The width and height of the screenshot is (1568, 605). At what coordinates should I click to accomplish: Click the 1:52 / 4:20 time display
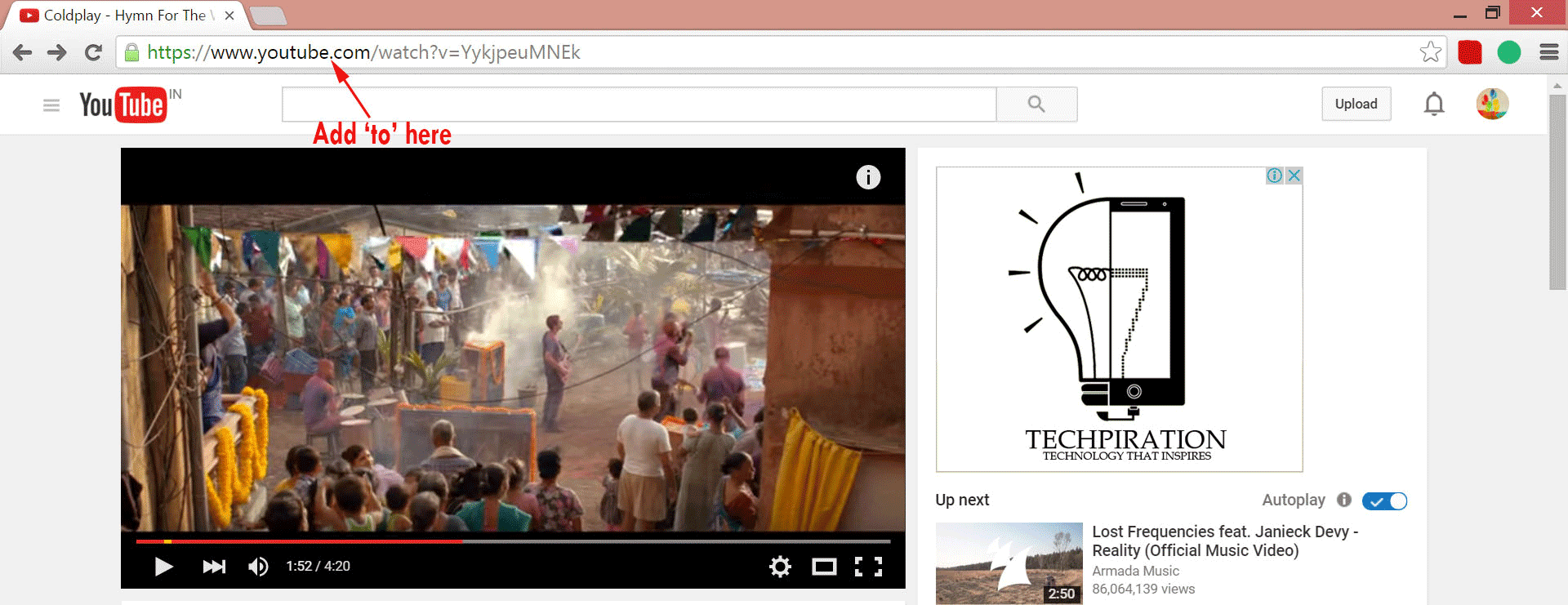318,566
